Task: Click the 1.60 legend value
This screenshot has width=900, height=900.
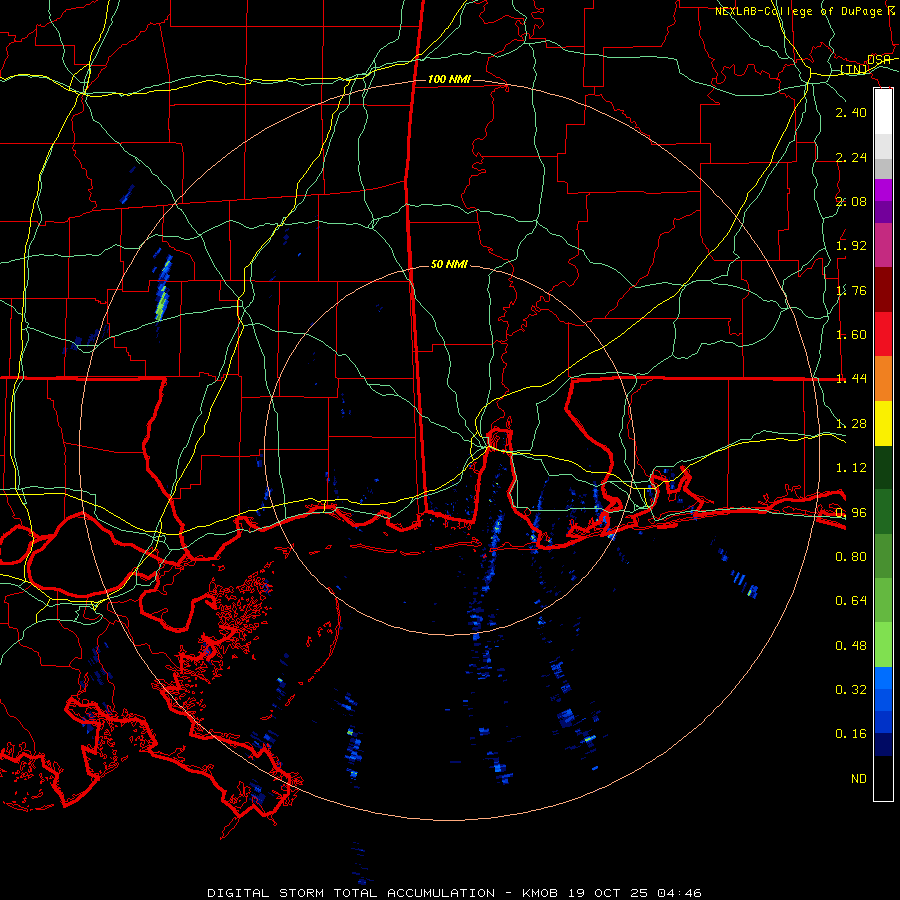Action: pyautogui.click(x=851, y=335)
